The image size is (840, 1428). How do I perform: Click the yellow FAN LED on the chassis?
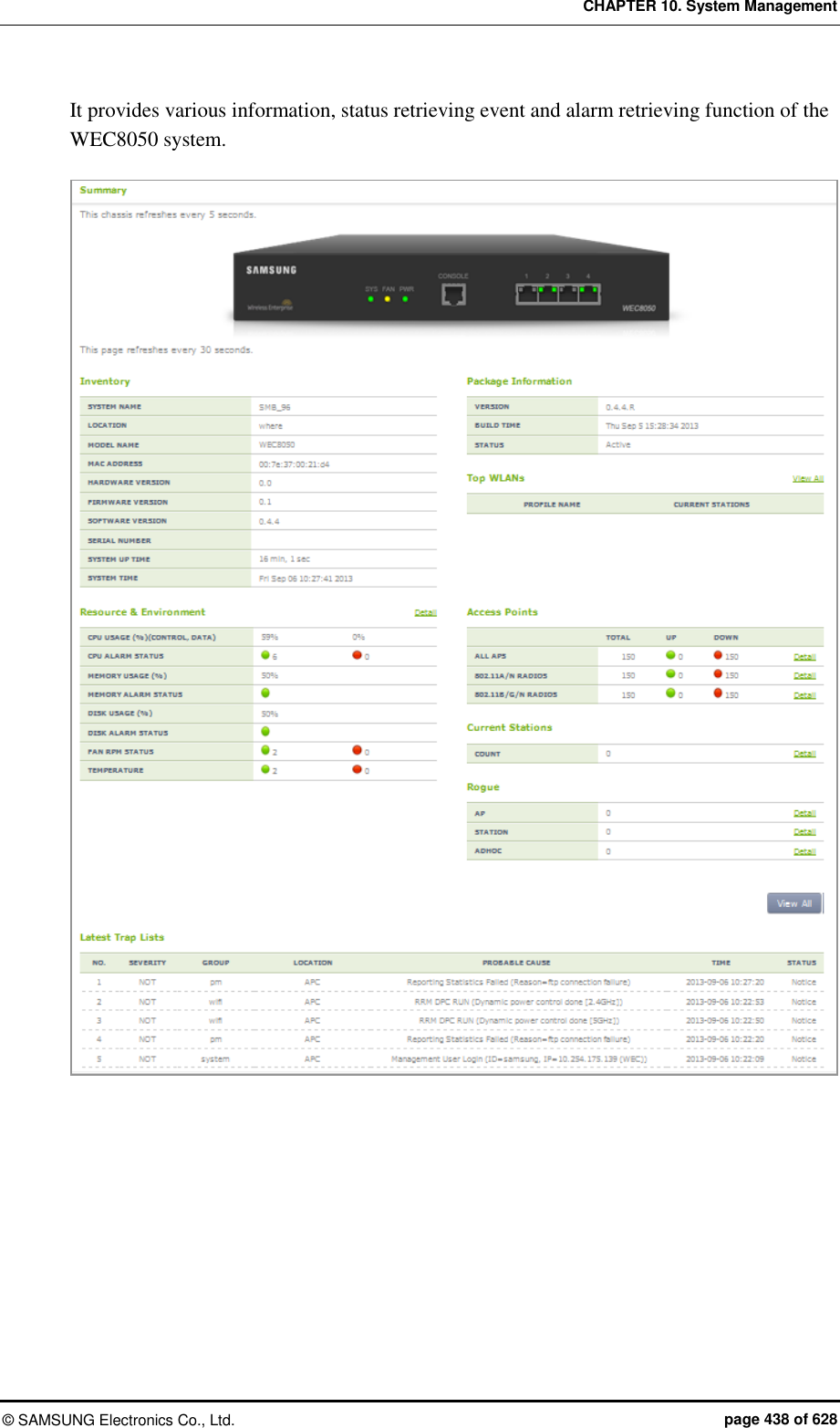388,298
